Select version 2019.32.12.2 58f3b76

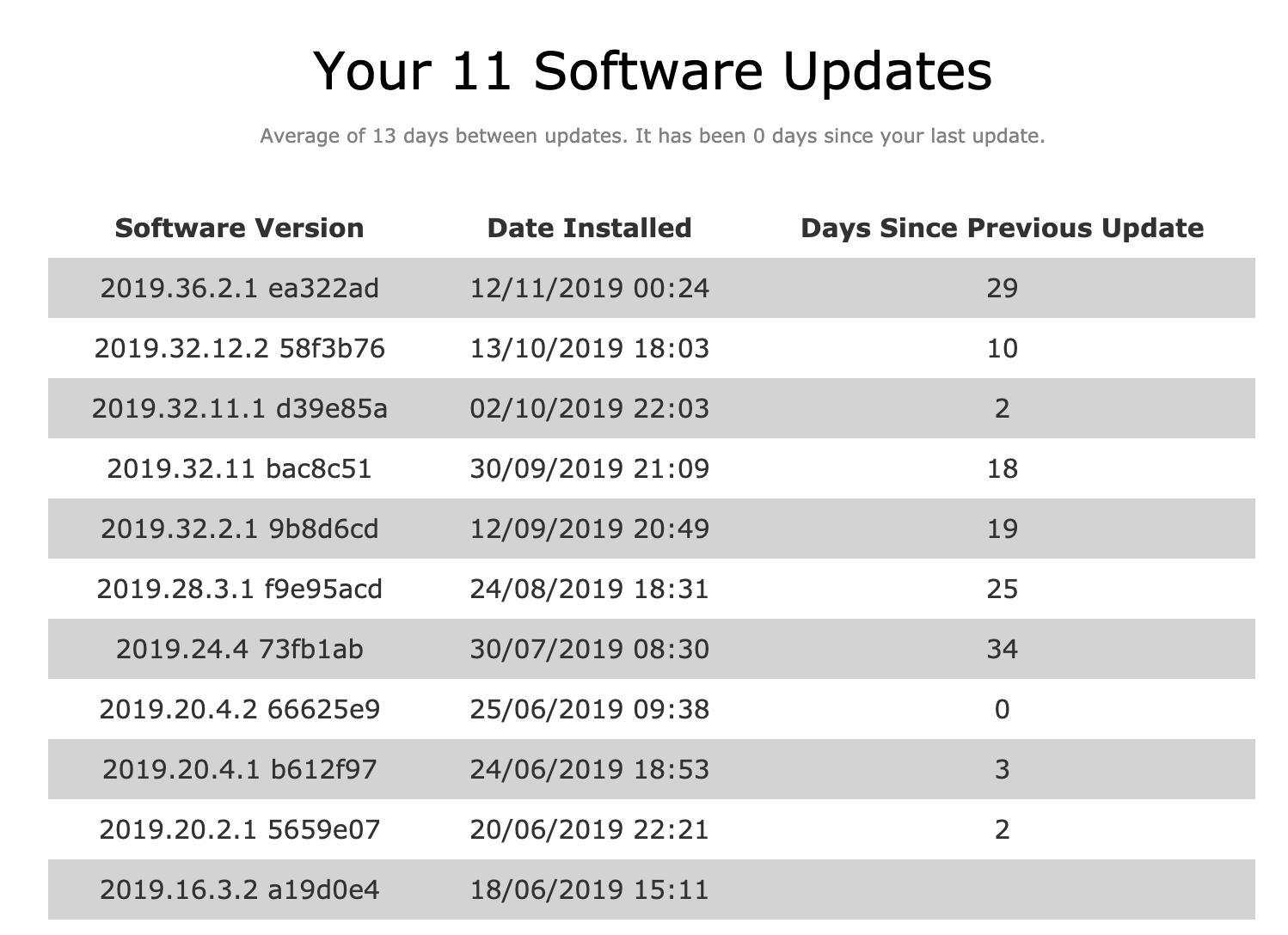tap(239, 348)
